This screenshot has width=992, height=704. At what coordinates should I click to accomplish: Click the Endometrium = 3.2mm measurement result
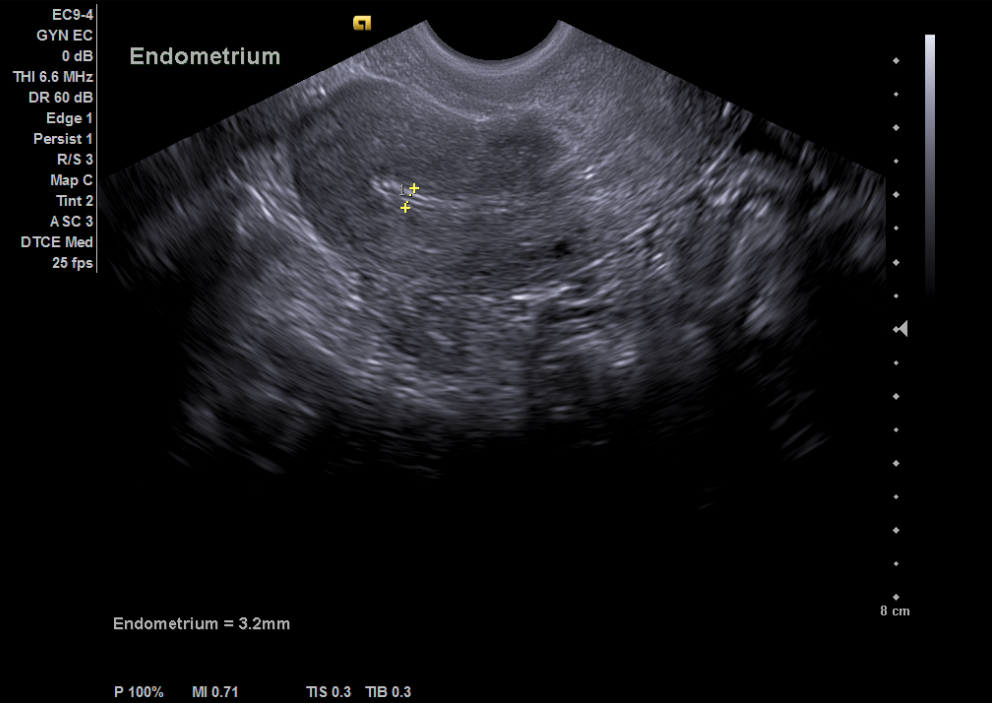201,624
